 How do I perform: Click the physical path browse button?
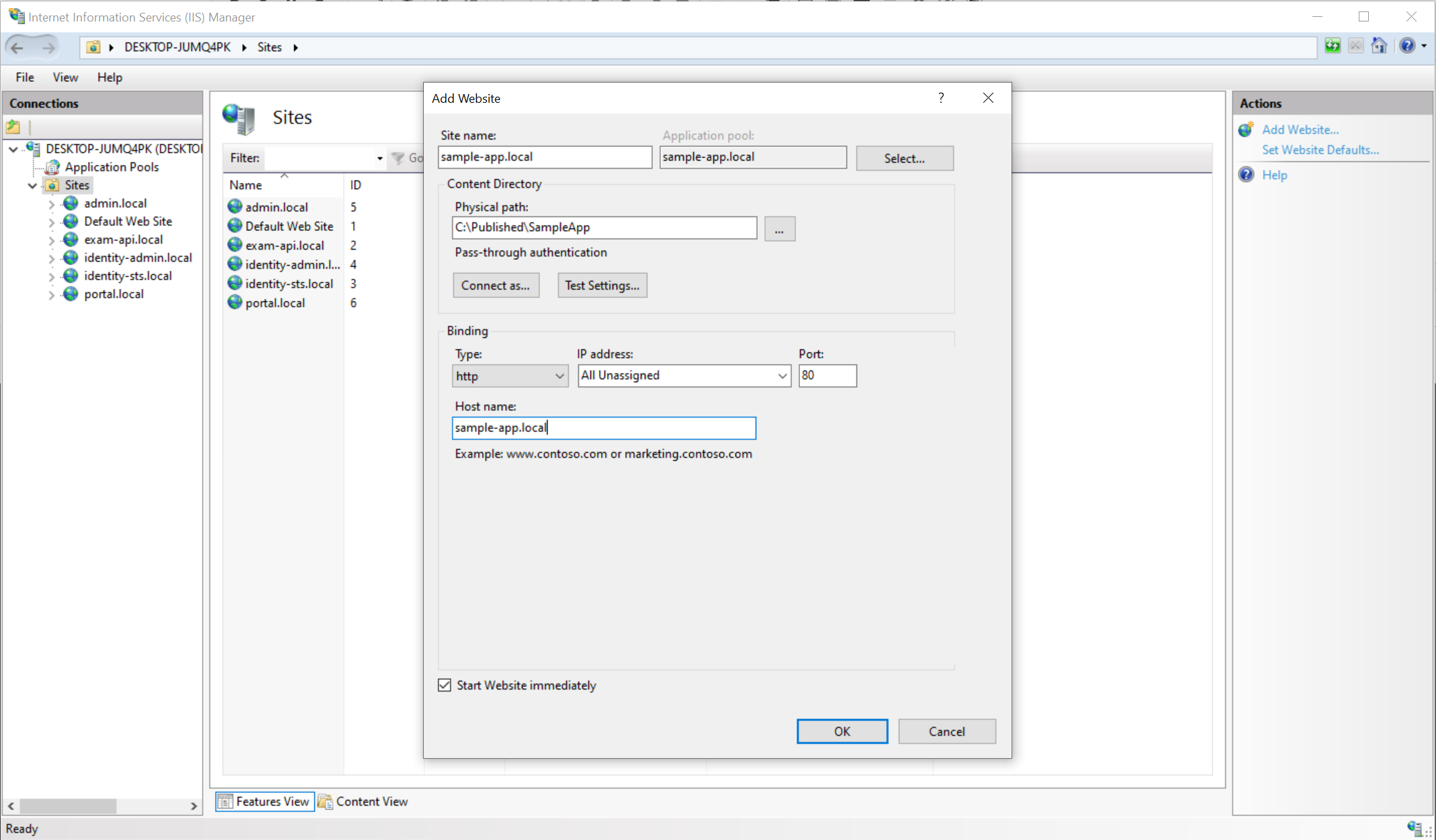coord(779,229)
